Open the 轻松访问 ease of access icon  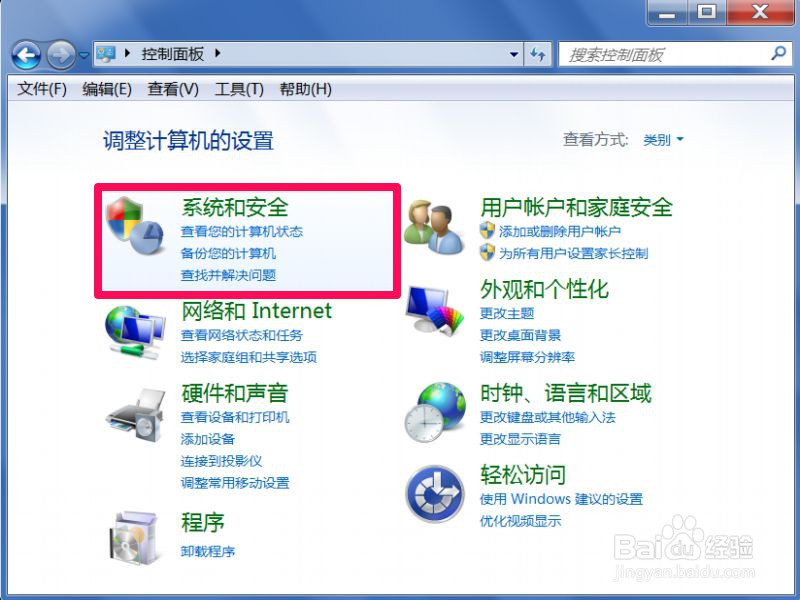pos(435,493)
